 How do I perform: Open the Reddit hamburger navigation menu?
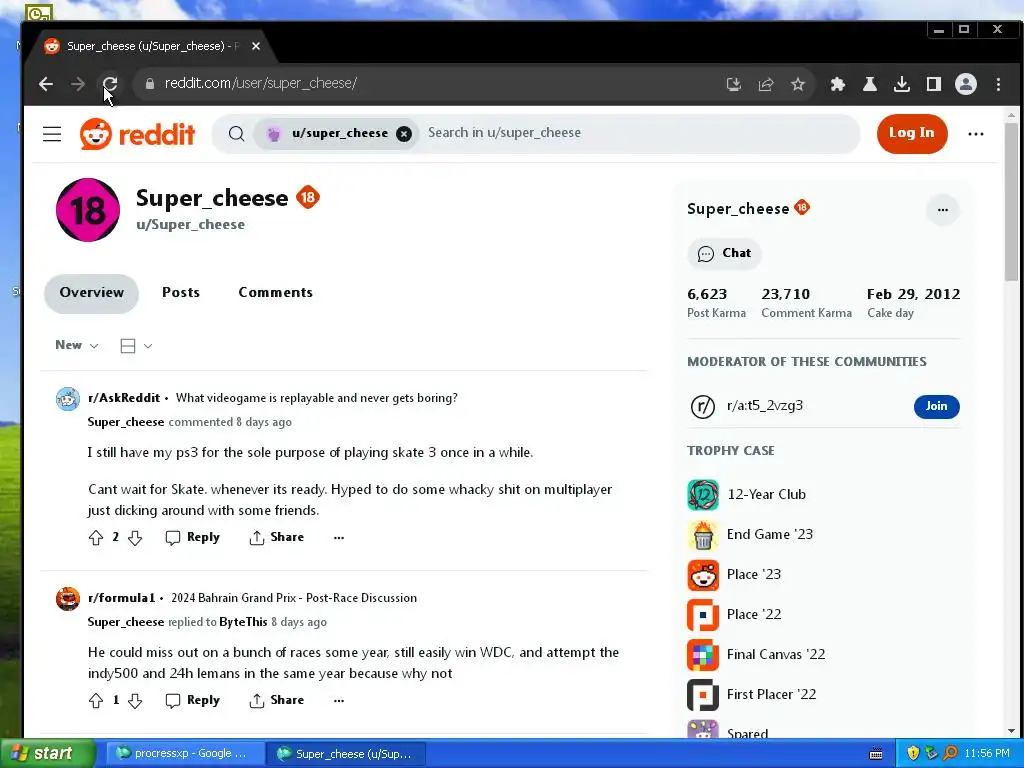coord(52,134)
